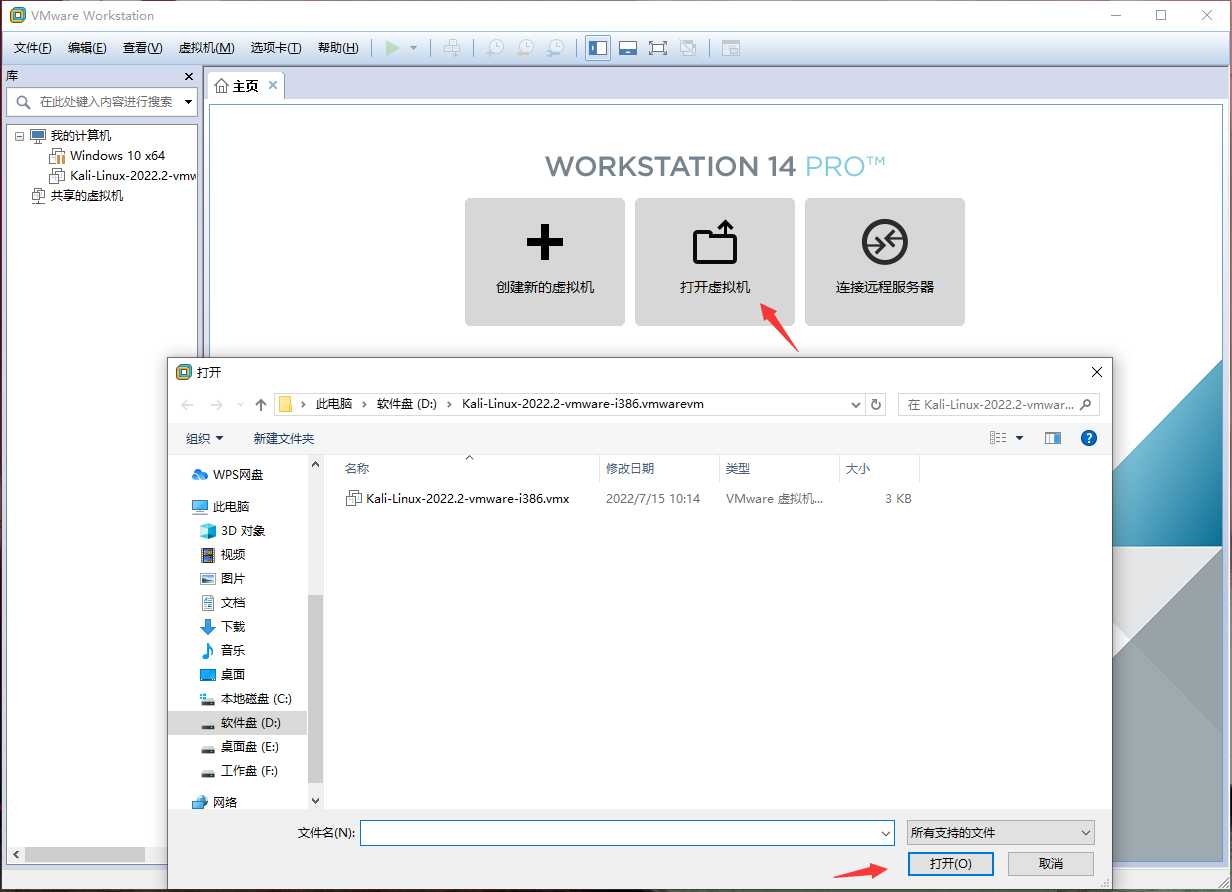Click the revert to snapshot toolbar icon
The image size is (1232, 892).
(x=524, y=48)
